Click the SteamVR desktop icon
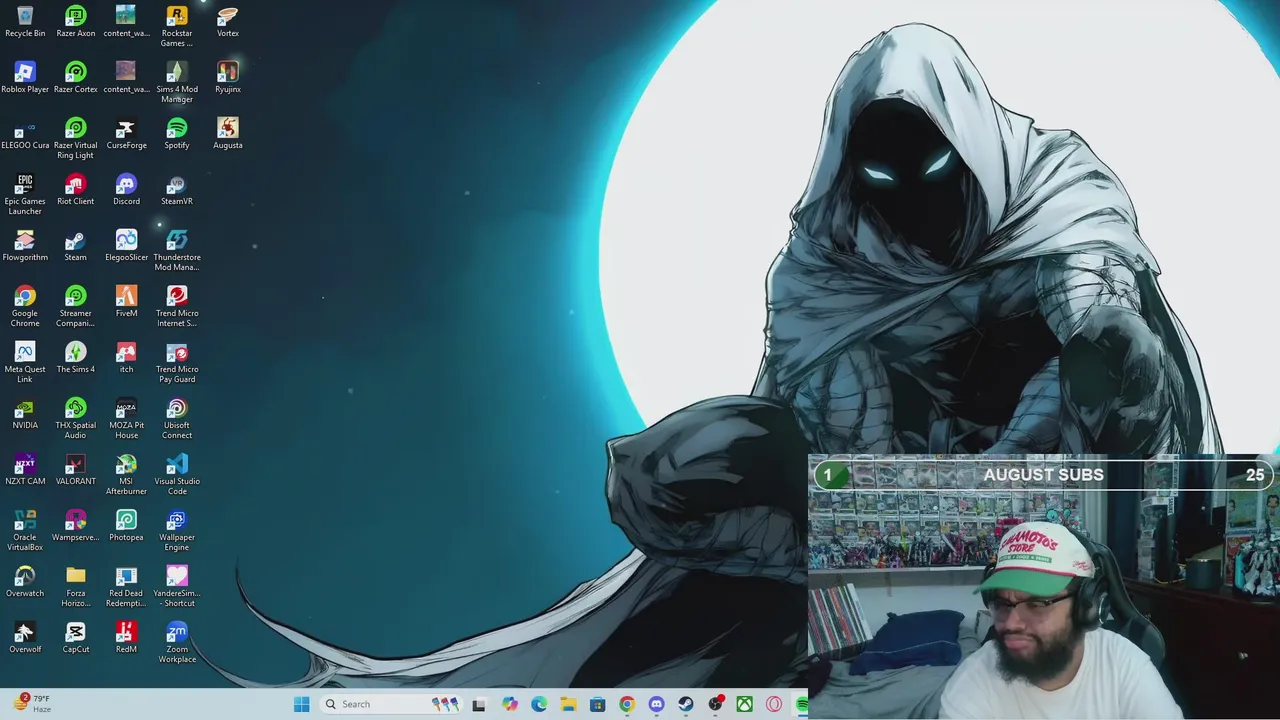1280x720 pixels. [177, 190]
